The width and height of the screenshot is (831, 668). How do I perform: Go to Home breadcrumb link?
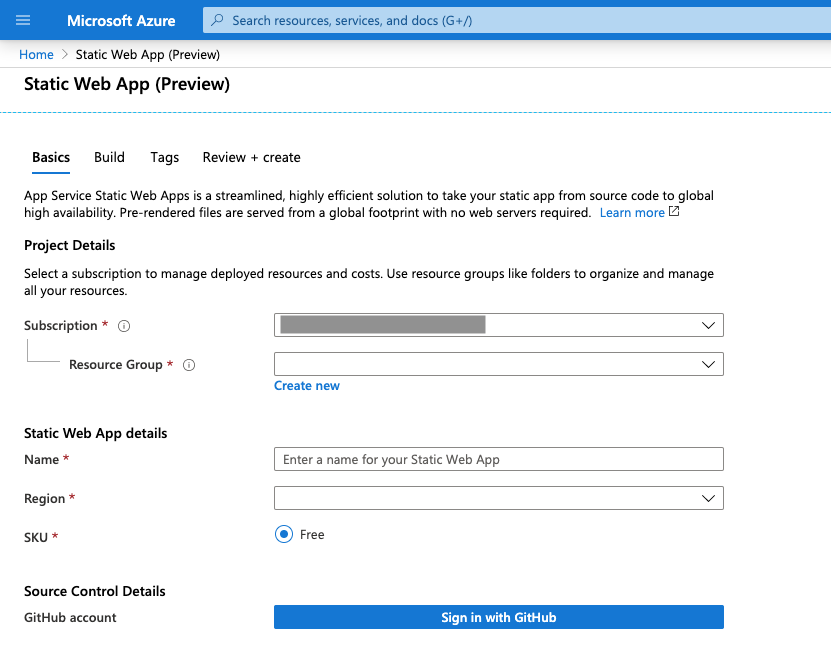pos(36,55)
